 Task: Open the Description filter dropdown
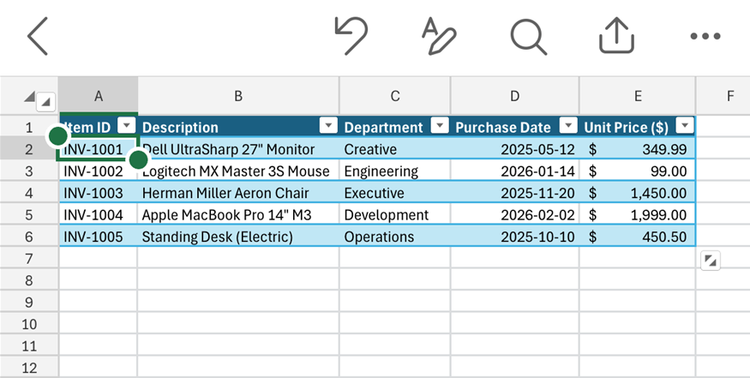[329, 125]
